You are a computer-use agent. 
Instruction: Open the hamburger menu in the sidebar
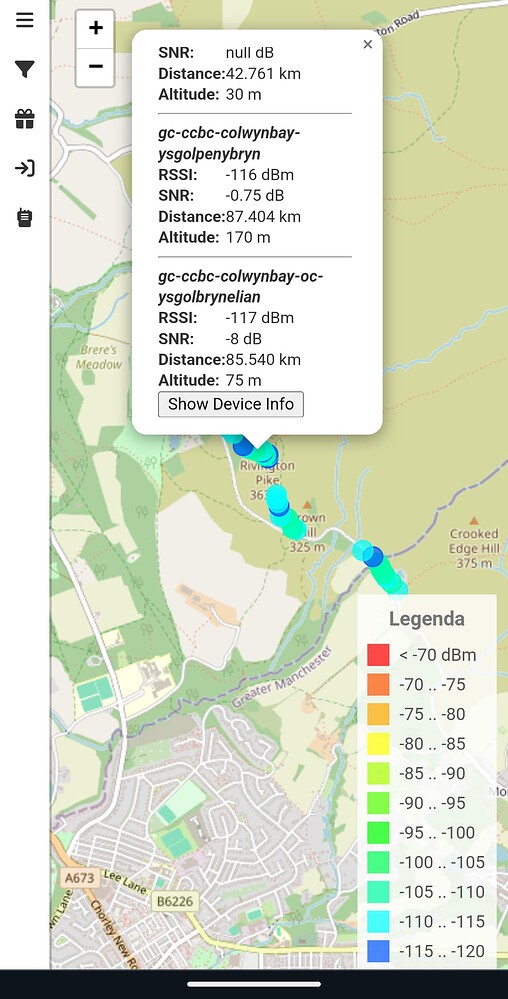(25, 20)
